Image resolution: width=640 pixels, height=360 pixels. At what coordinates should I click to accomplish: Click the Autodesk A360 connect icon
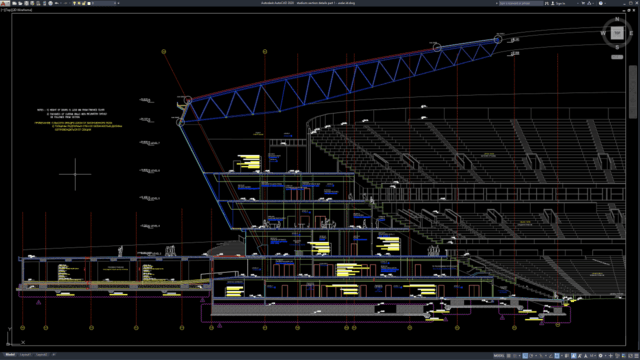589,3
